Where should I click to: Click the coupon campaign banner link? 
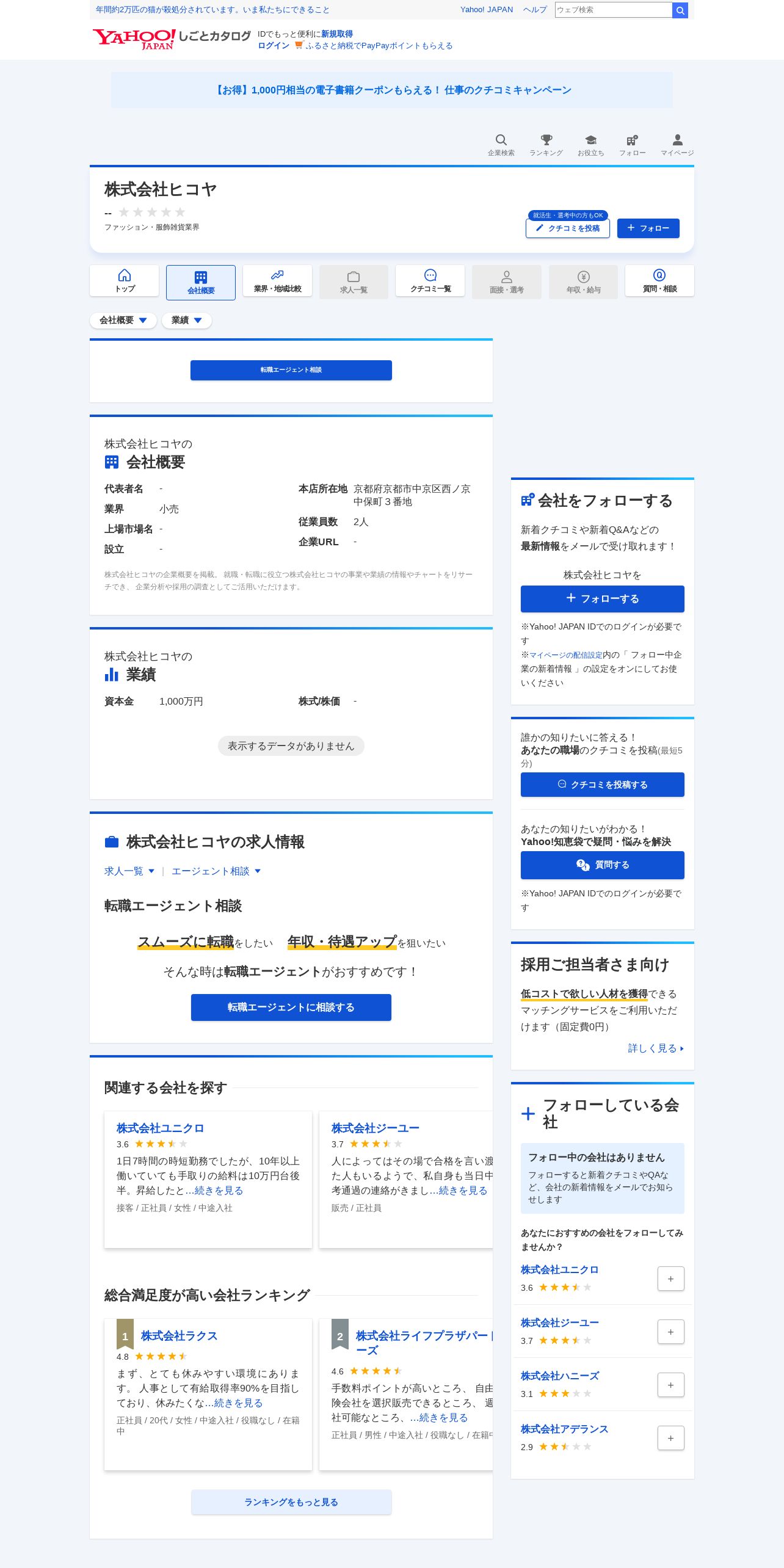point(392,90)
